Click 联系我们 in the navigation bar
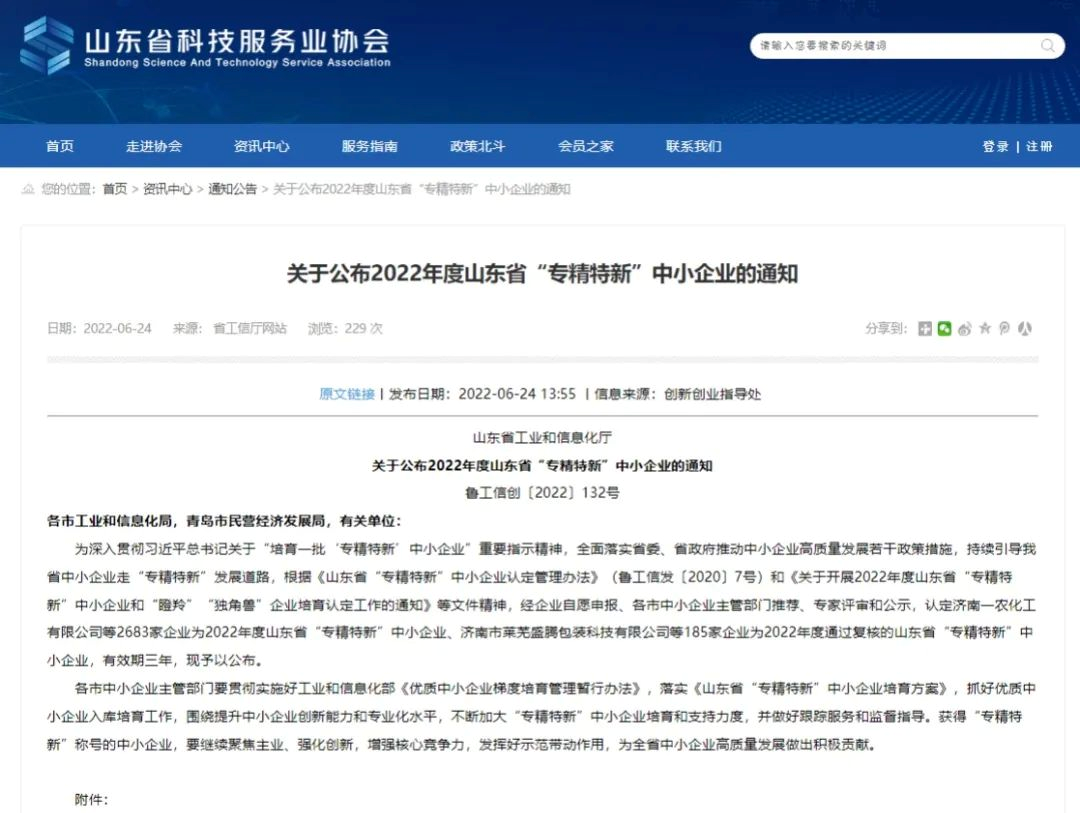 tap(694, 146)
